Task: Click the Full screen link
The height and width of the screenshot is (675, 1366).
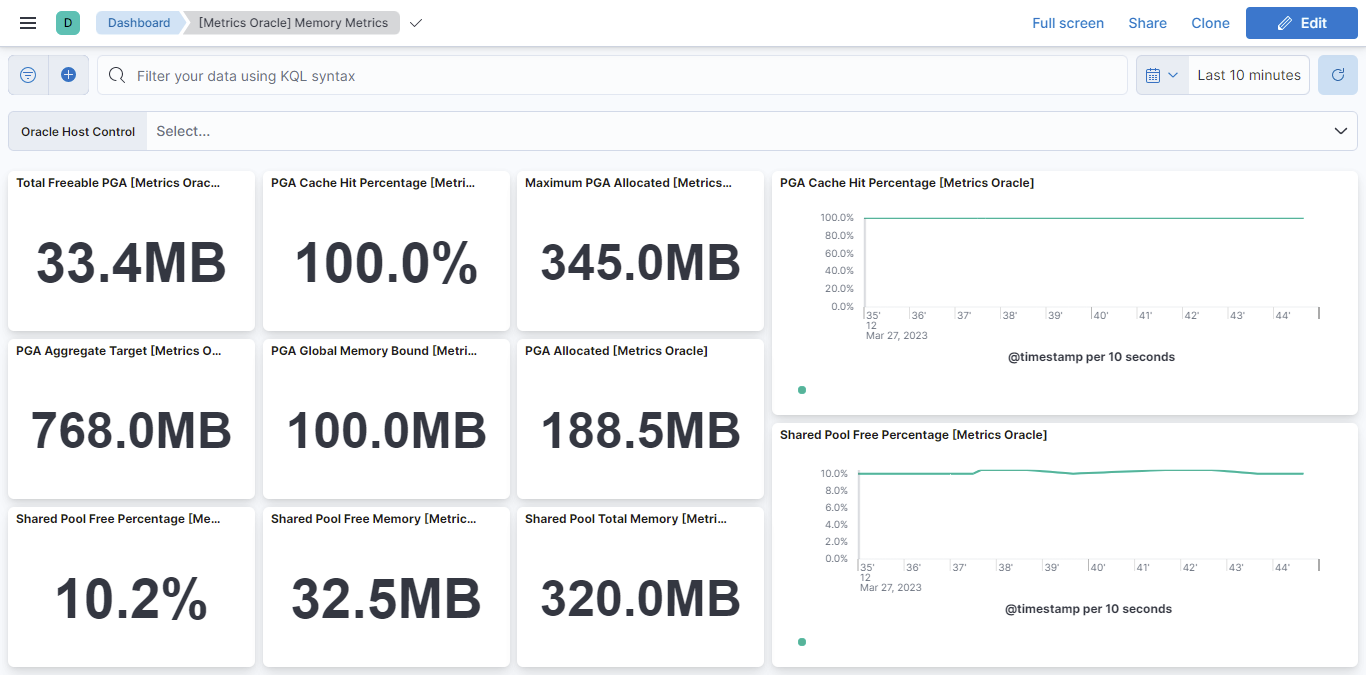Action: (x=1067, y=23)
